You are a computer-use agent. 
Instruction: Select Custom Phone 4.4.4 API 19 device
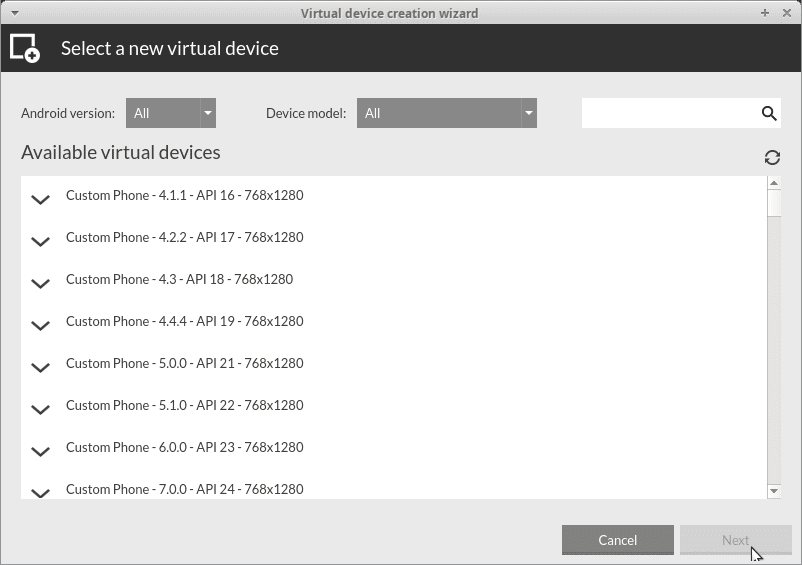pyautogui.click(x=185, y=321)
